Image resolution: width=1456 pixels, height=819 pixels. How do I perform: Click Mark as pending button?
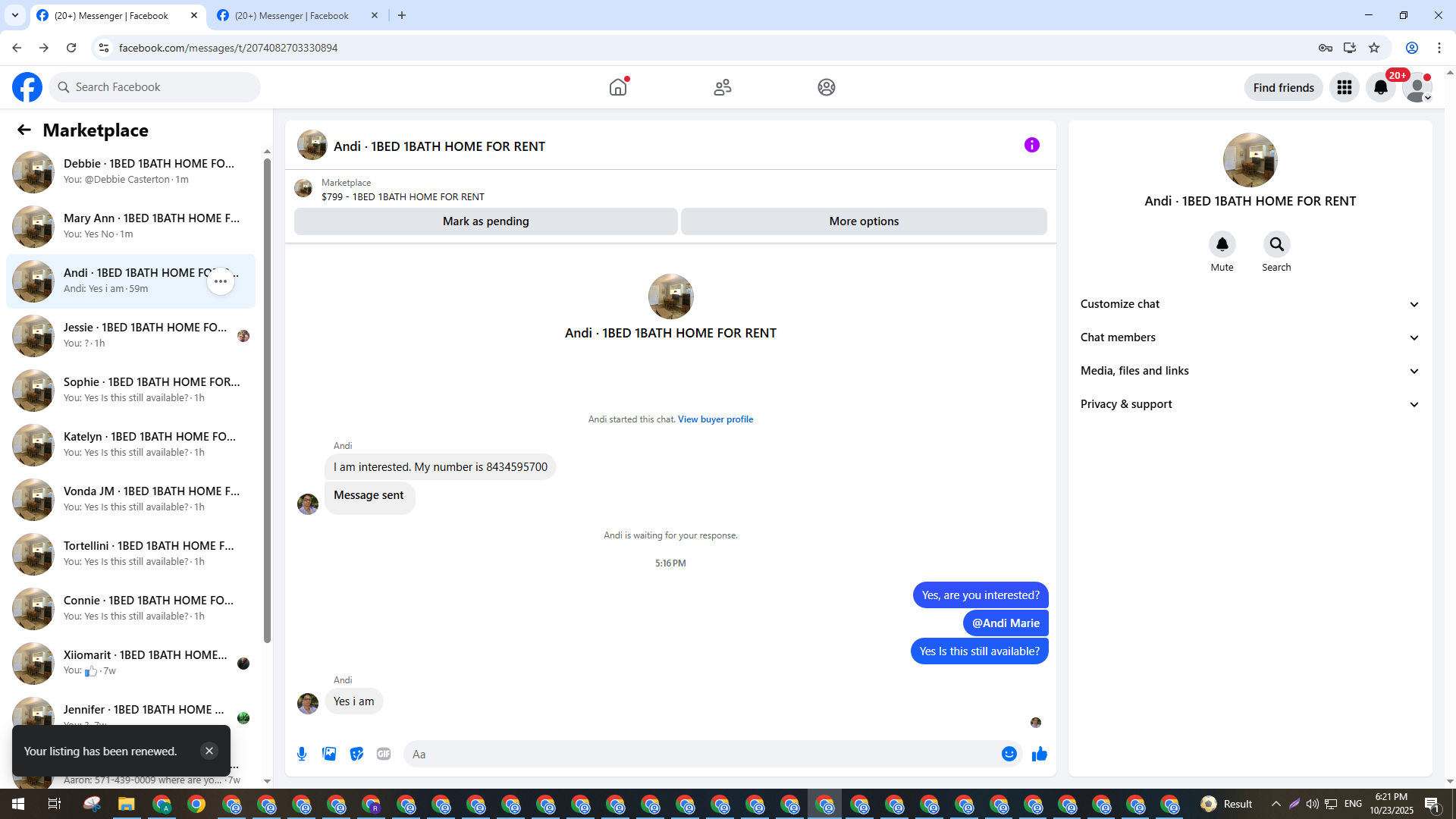[485, 221]
